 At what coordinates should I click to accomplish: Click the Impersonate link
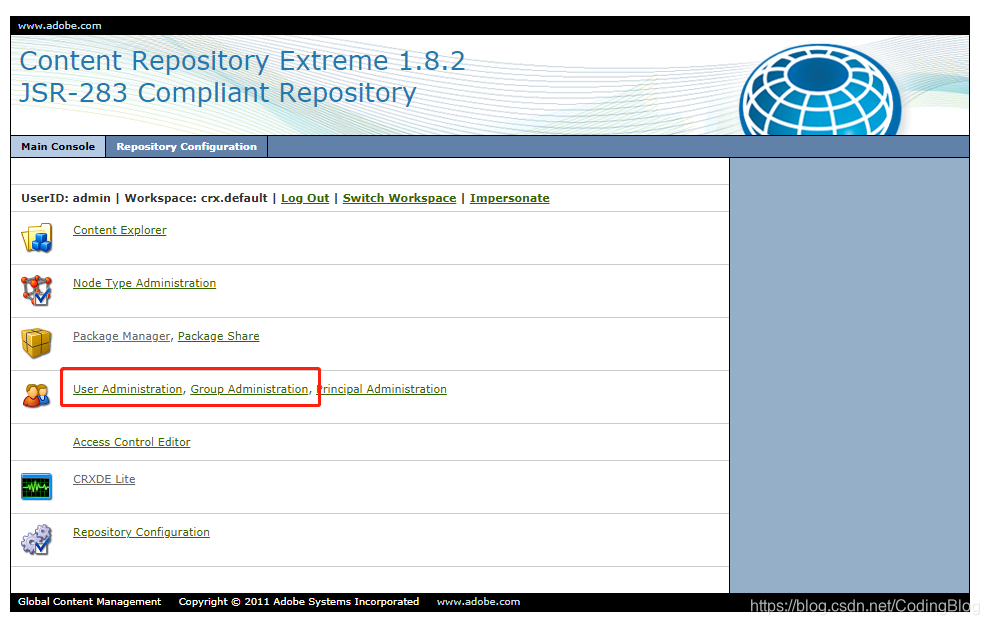(x=510, y=198)
